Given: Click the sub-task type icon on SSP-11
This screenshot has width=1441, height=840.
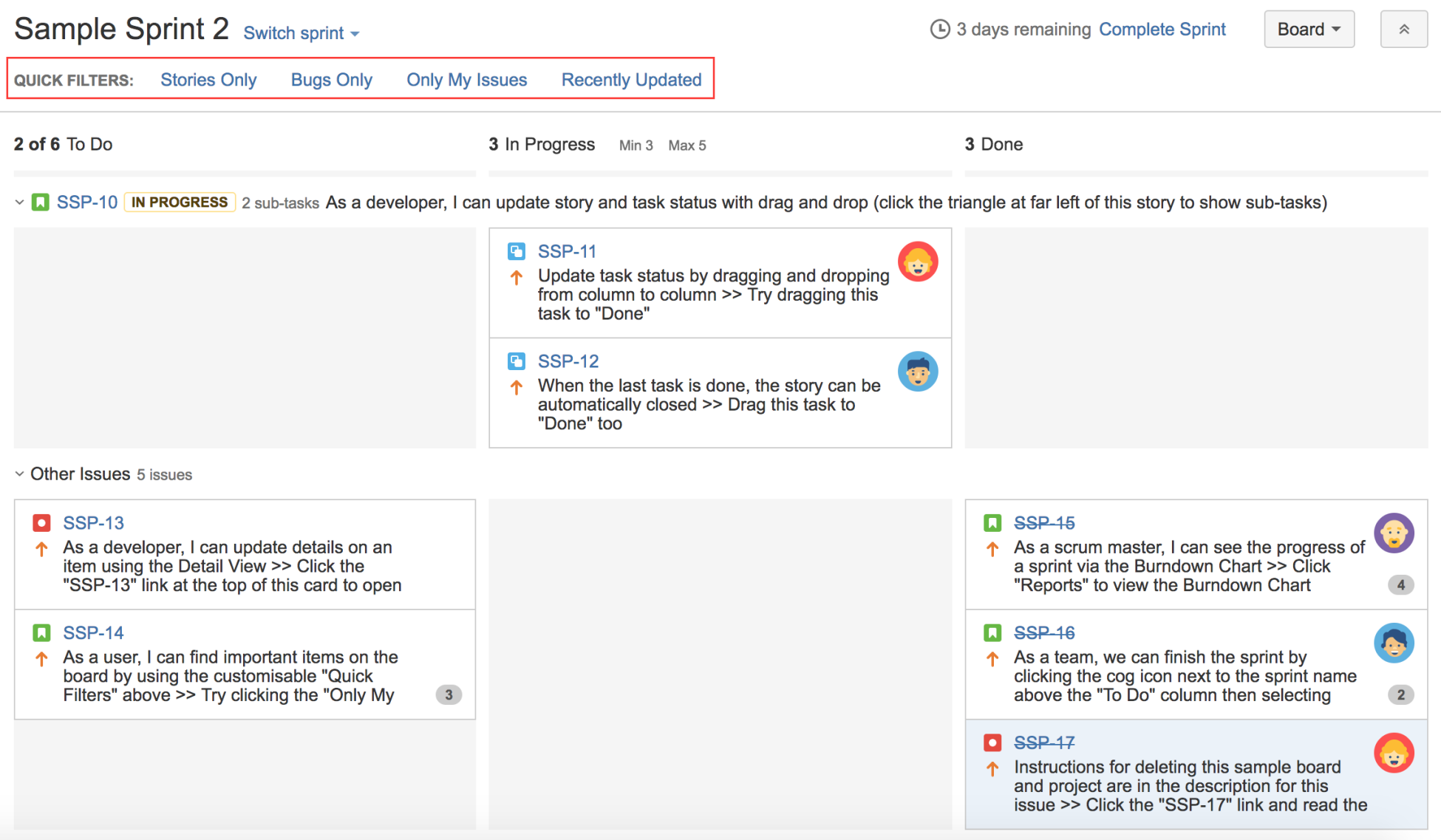Looking at the screenshot, I should click(x=517, y=251).
